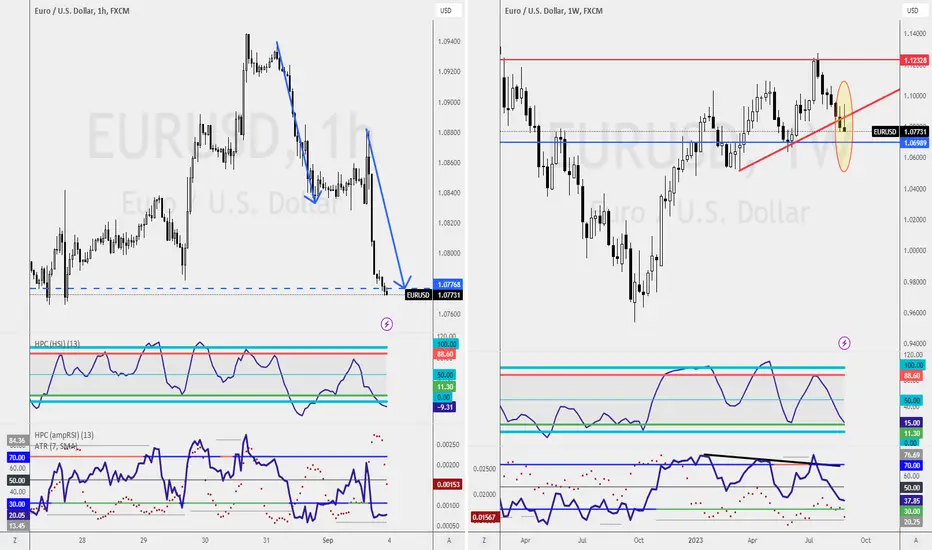The height and width of the screenshot is (550, 932).
Task: Click the red 1.12328 price label
Action: [915, 61]
